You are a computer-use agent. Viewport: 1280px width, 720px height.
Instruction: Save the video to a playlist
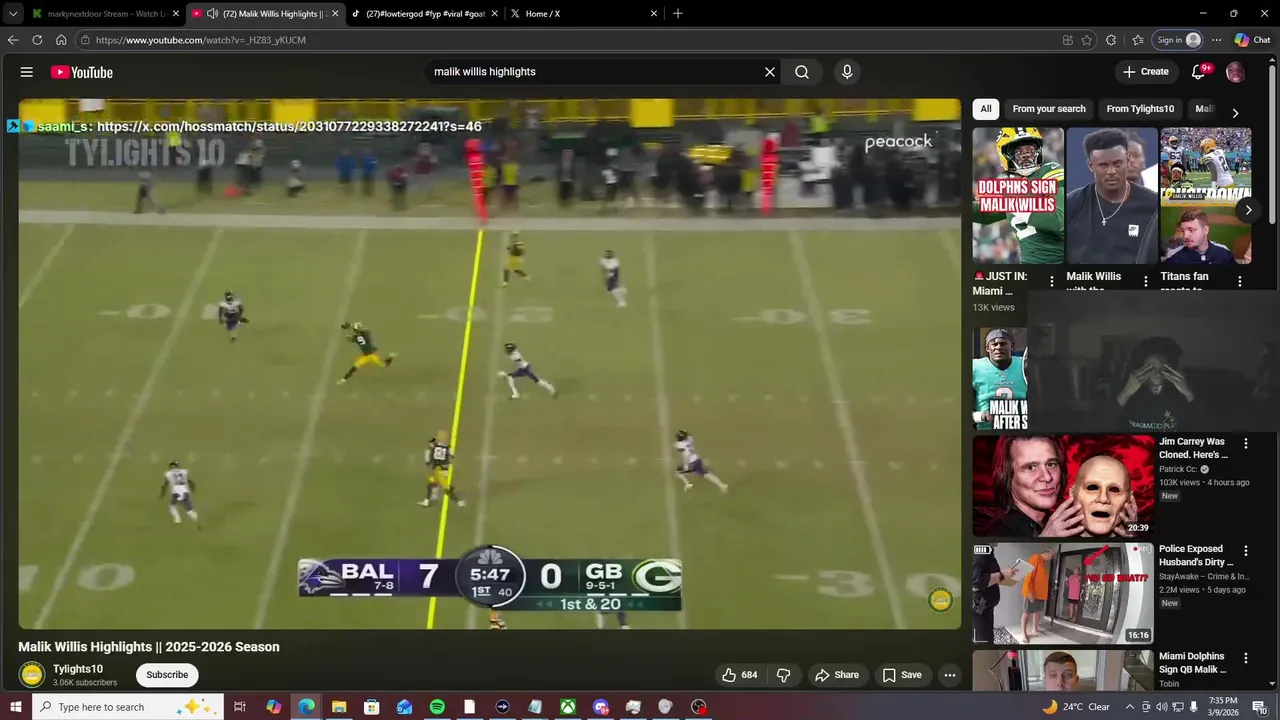(902, 675)
